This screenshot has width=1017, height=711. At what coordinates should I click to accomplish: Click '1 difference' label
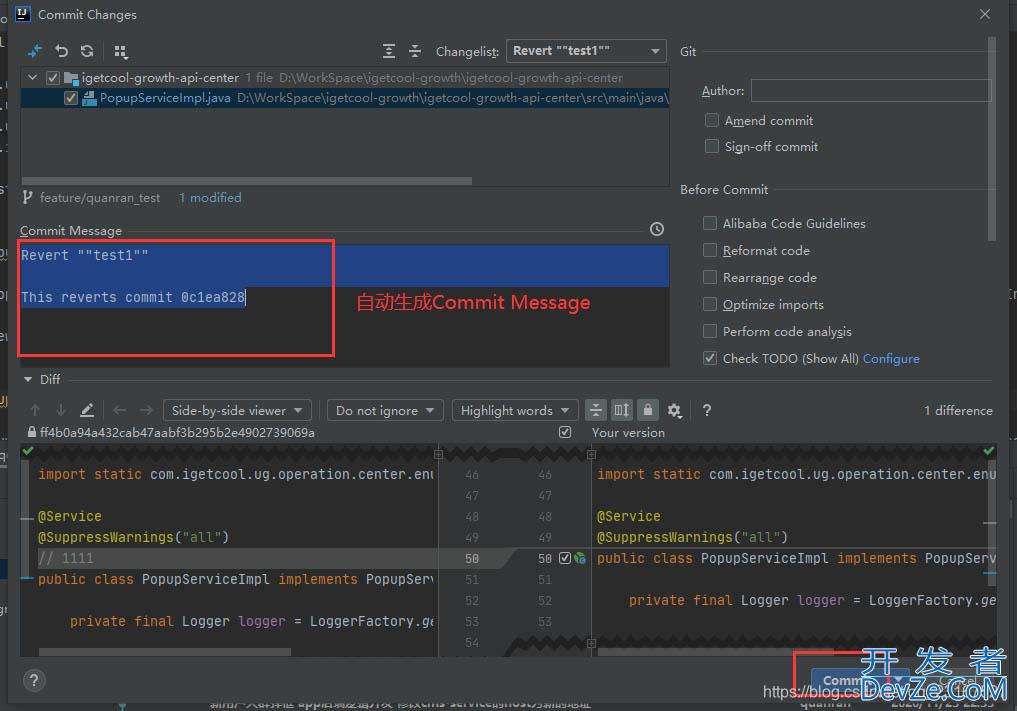point(958,410)
